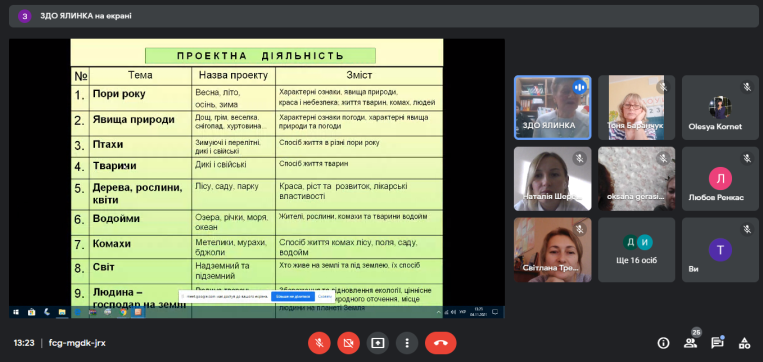
Task: Click the present screen icon
Action: 378,343
